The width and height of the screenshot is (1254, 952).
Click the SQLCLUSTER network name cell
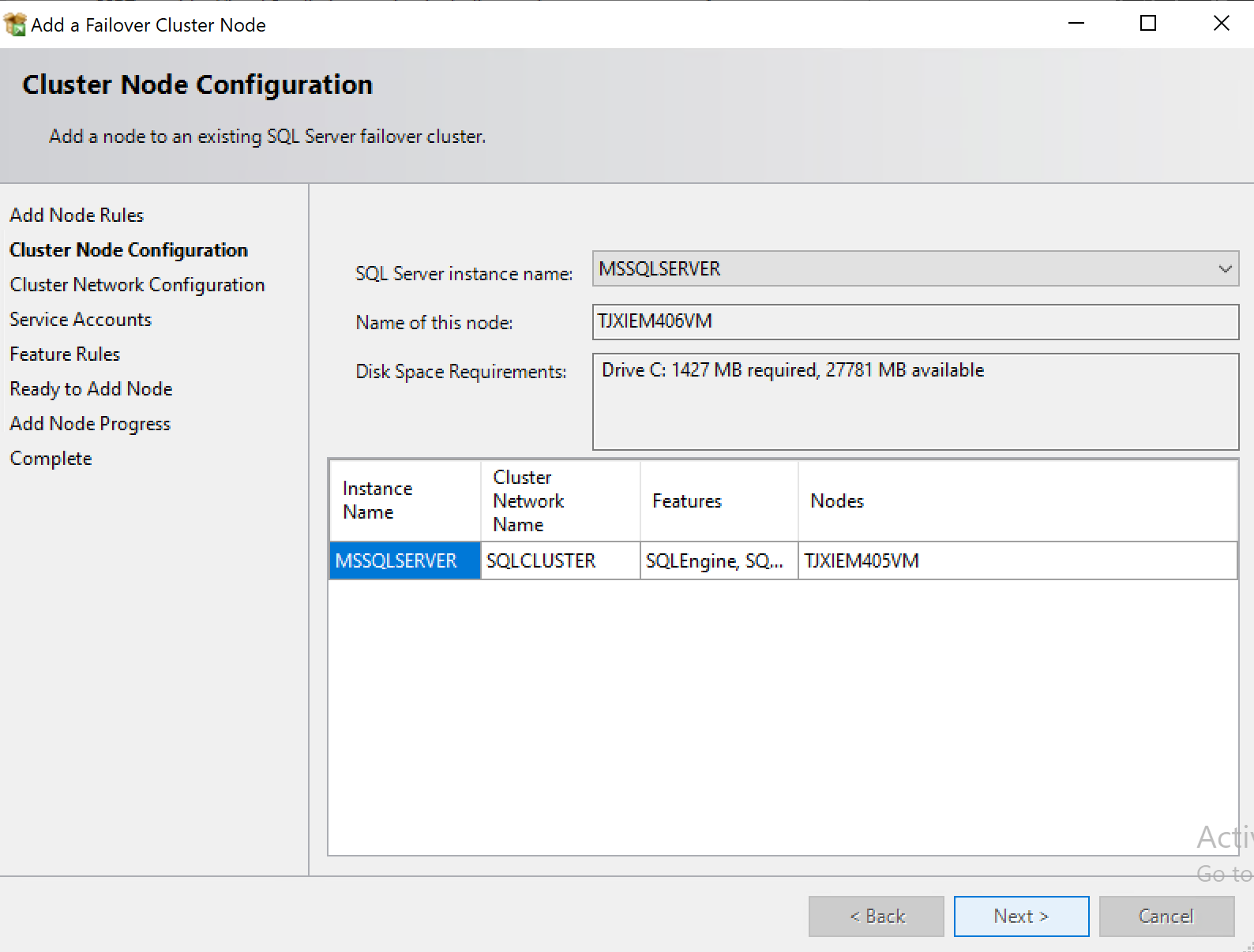(560, 561)
